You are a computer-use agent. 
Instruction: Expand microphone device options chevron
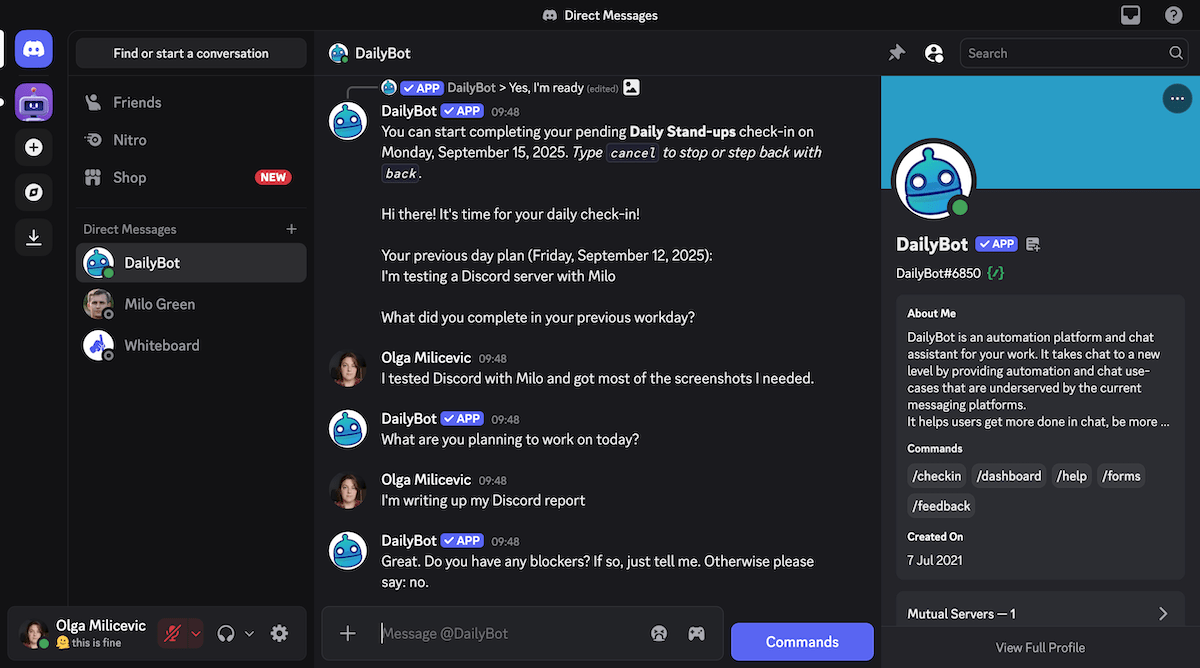click(195, 633)
